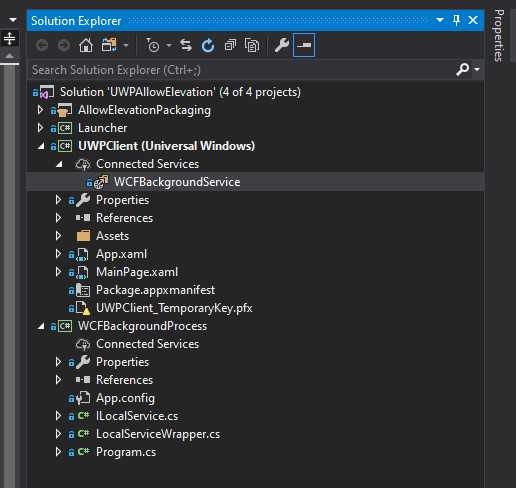516x488 pixels.
Task: Collapse the WCFBackgroundProcess project
Action: pos(41,326)
